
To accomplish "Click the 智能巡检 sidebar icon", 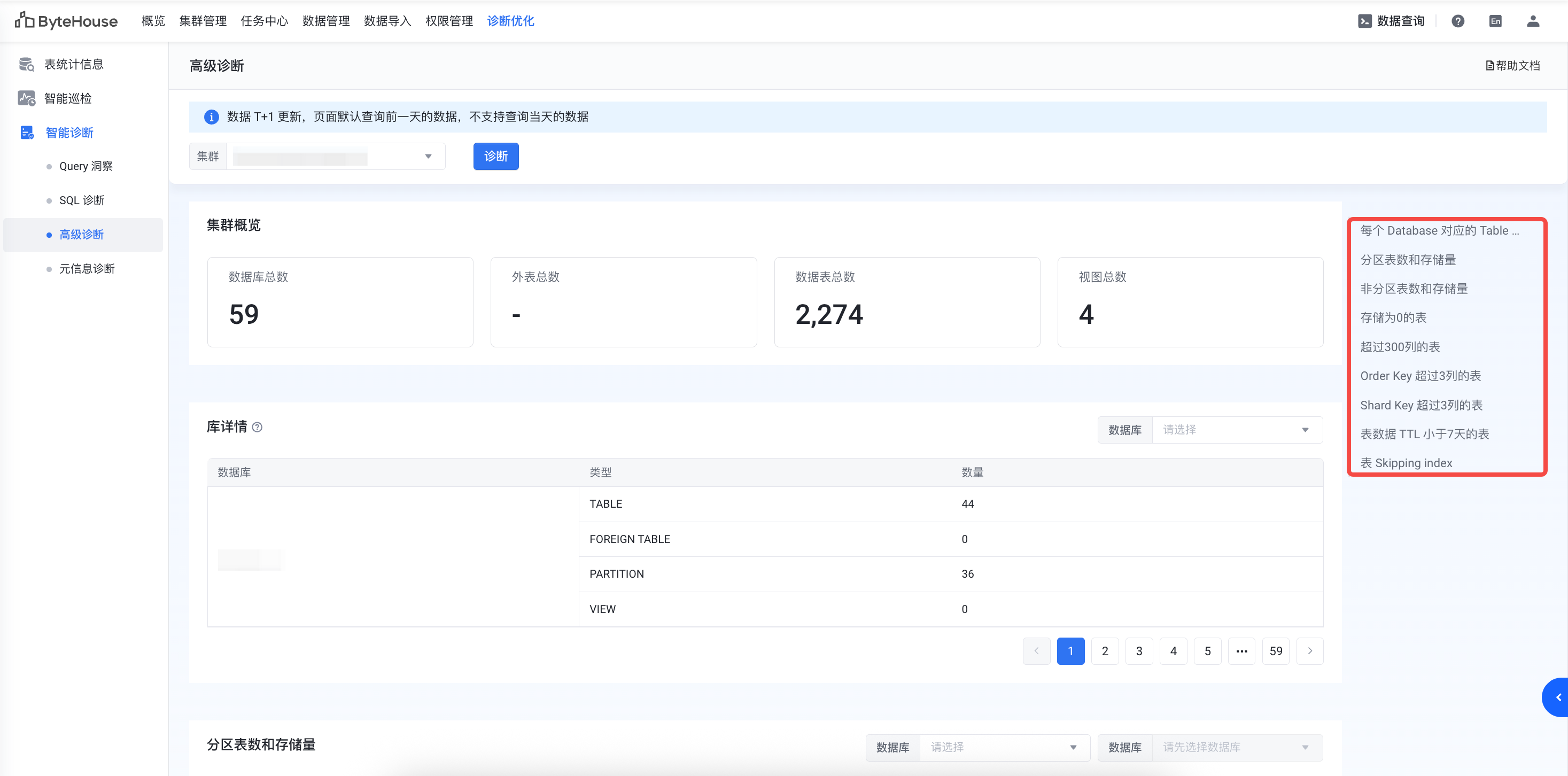I will tap(26, 98).
